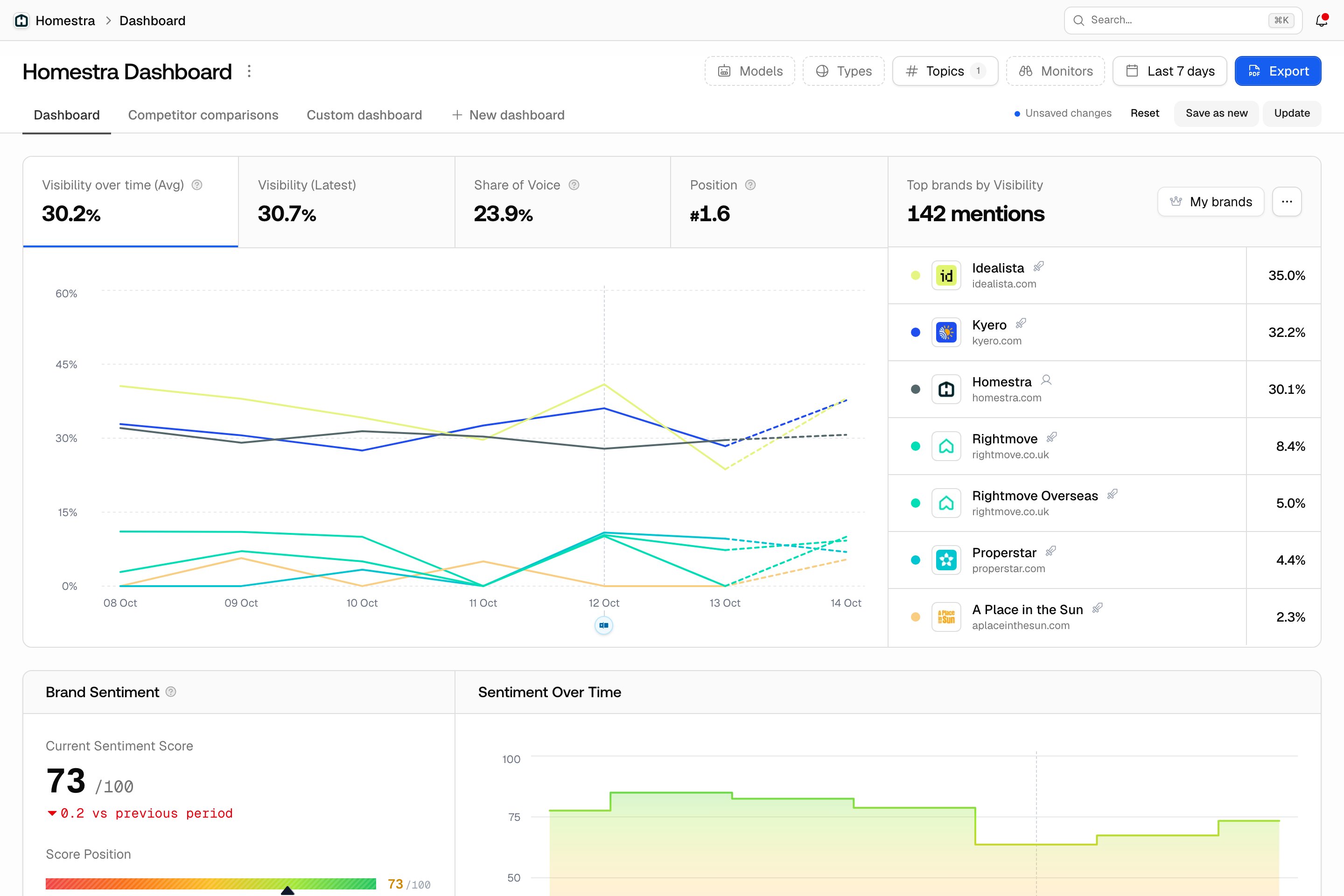Click the Idealista brand logo
1344x896 pixels.
[x=946, y=275]
